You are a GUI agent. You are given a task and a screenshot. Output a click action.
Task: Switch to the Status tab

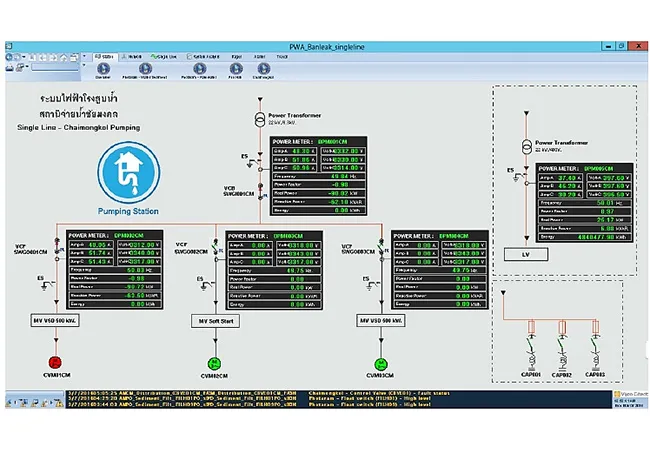(104, 56)
